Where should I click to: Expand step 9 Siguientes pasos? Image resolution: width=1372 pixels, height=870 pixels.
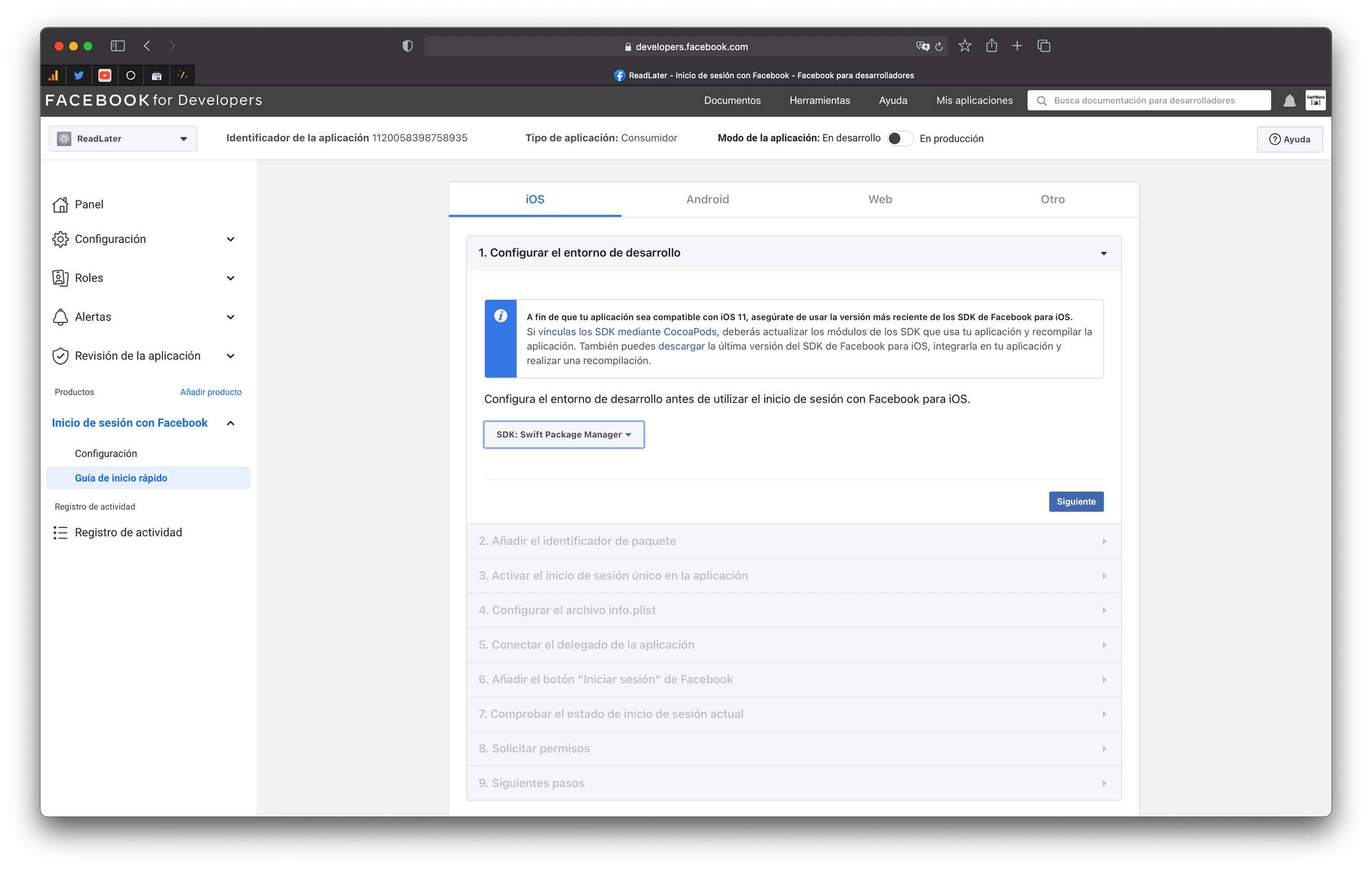coord(794,784)
